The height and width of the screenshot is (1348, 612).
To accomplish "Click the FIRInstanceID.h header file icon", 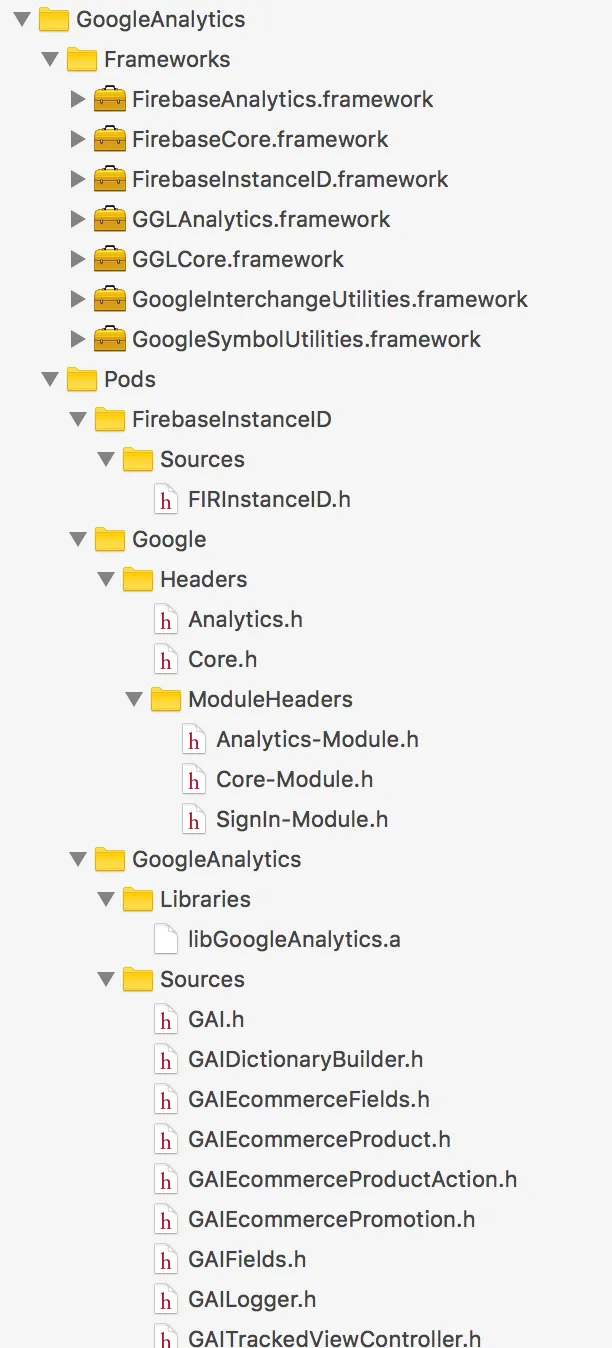I will coord(166,499).
